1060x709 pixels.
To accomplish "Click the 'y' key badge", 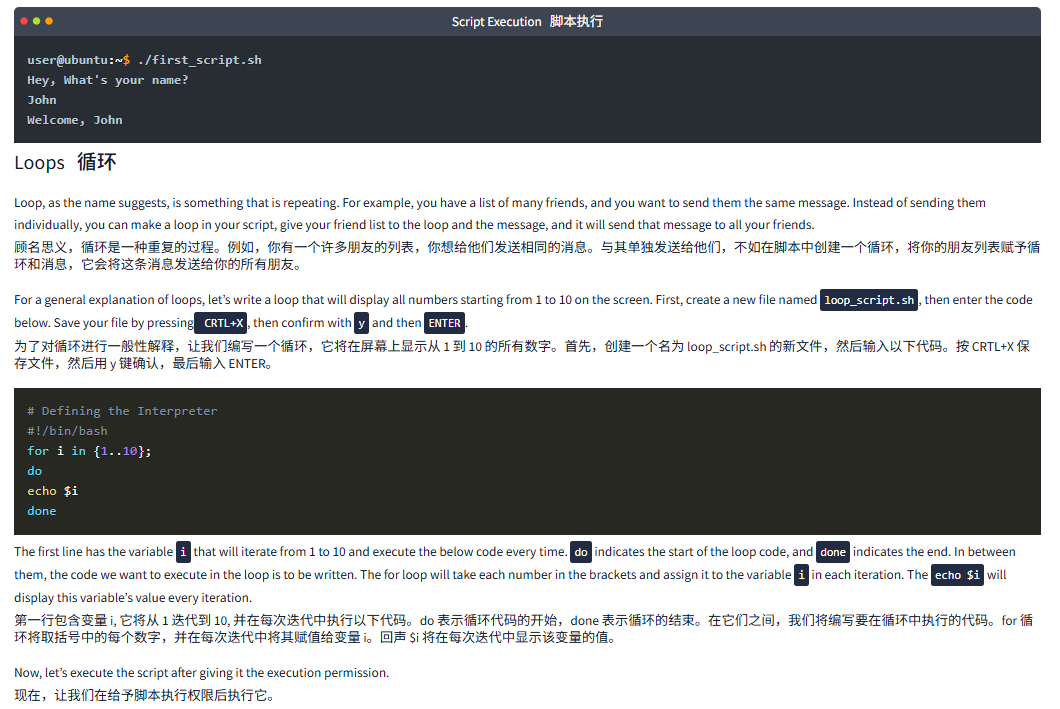I will pyautogui.click(x=362, y=323).
